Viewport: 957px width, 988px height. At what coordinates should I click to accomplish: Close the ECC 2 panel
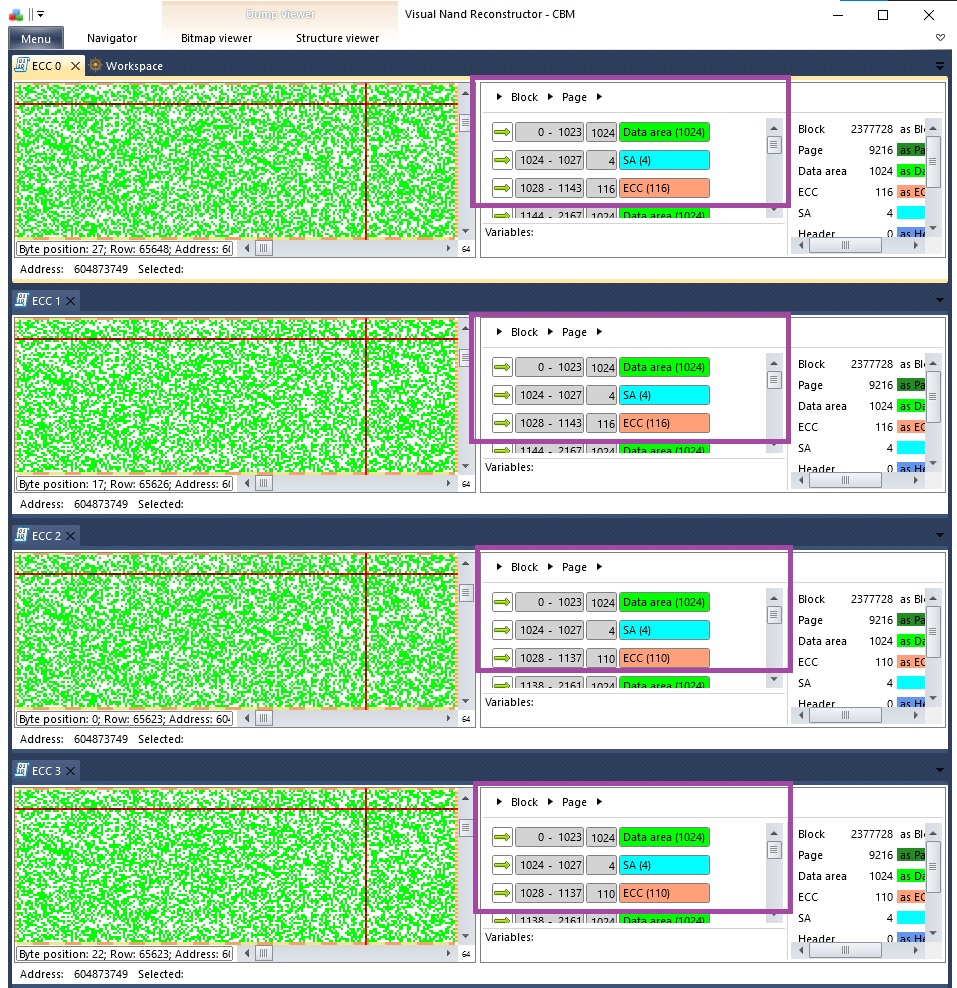71,536
